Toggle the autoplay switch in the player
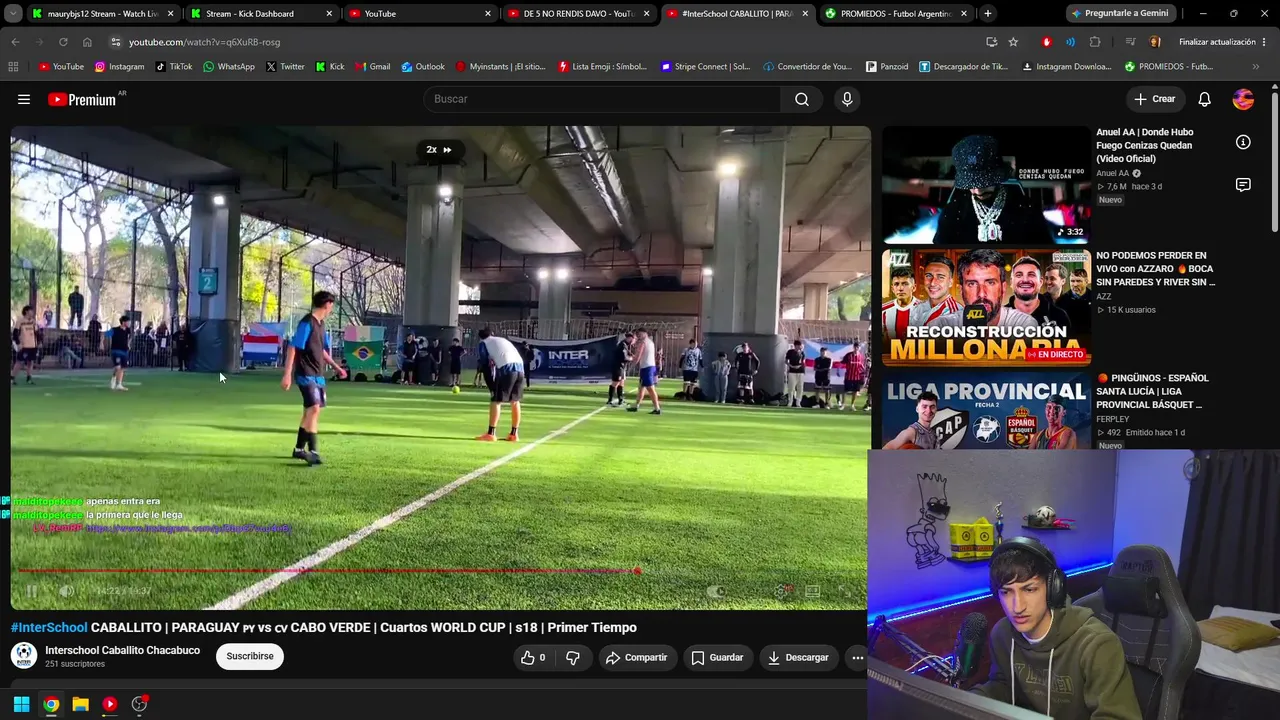 point(717,591)
